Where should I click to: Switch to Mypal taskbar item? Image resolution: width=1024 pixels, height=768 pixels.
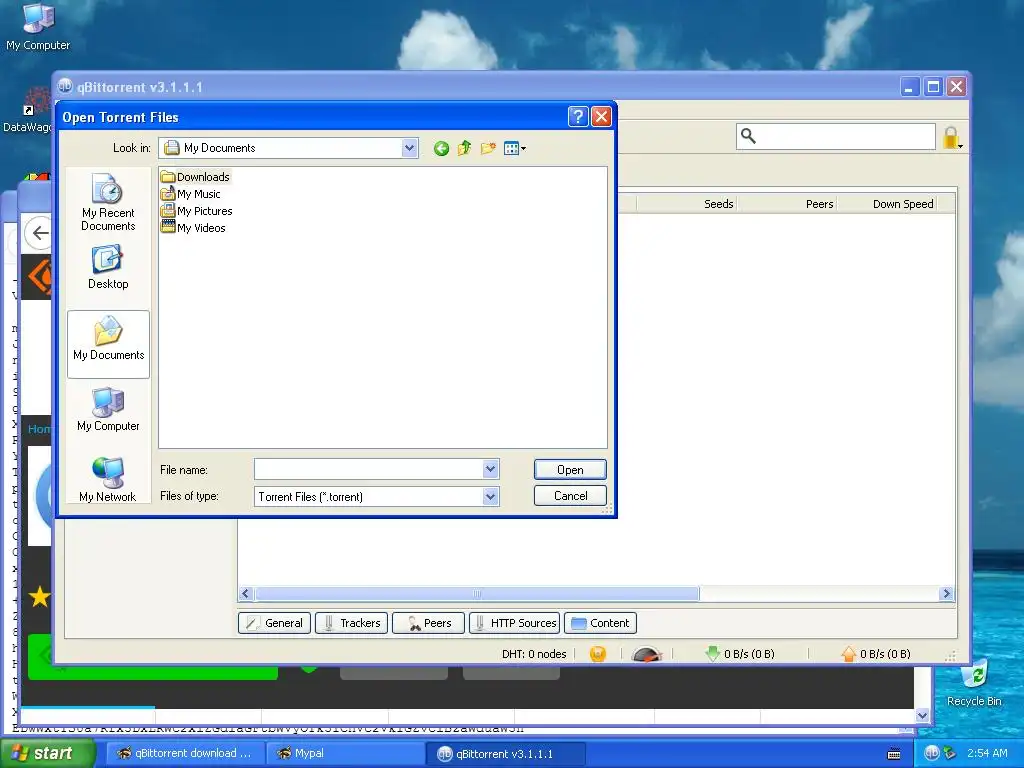pyautogui.click(x=344, y=753)
